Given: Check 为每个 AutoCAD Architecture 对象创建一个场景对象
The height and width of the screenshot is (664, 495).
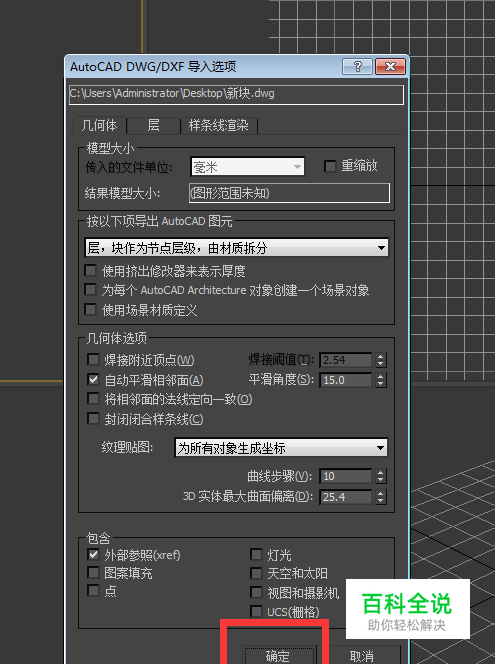Looking at the screenshot, I should point(90,290).
